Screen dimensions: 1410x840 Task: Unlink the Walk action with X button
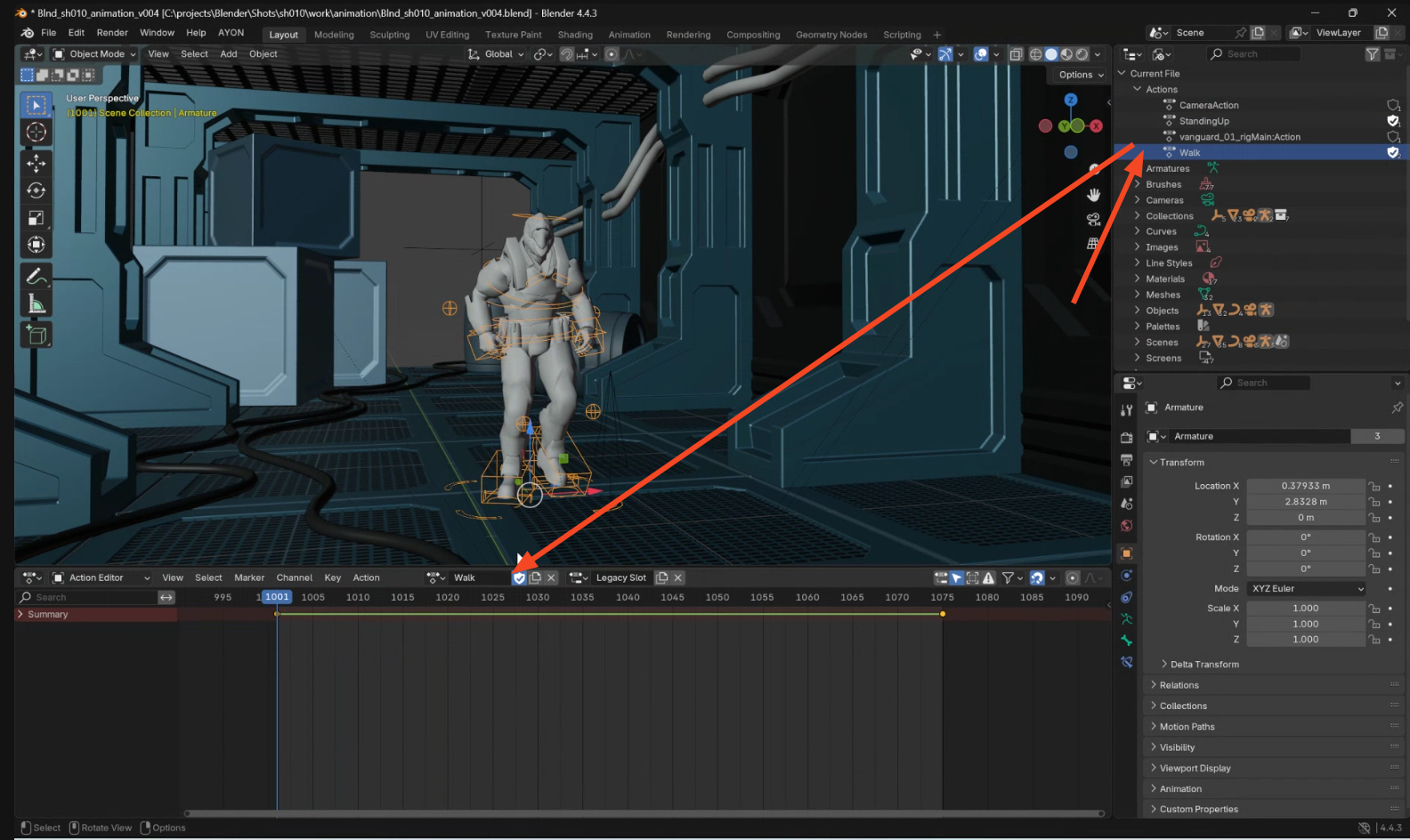(551, 577)
